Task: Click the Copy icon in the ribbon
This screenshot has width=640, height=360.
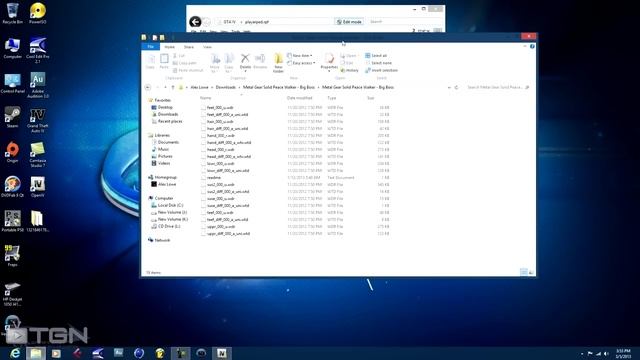Action: (x=150, y=61)
